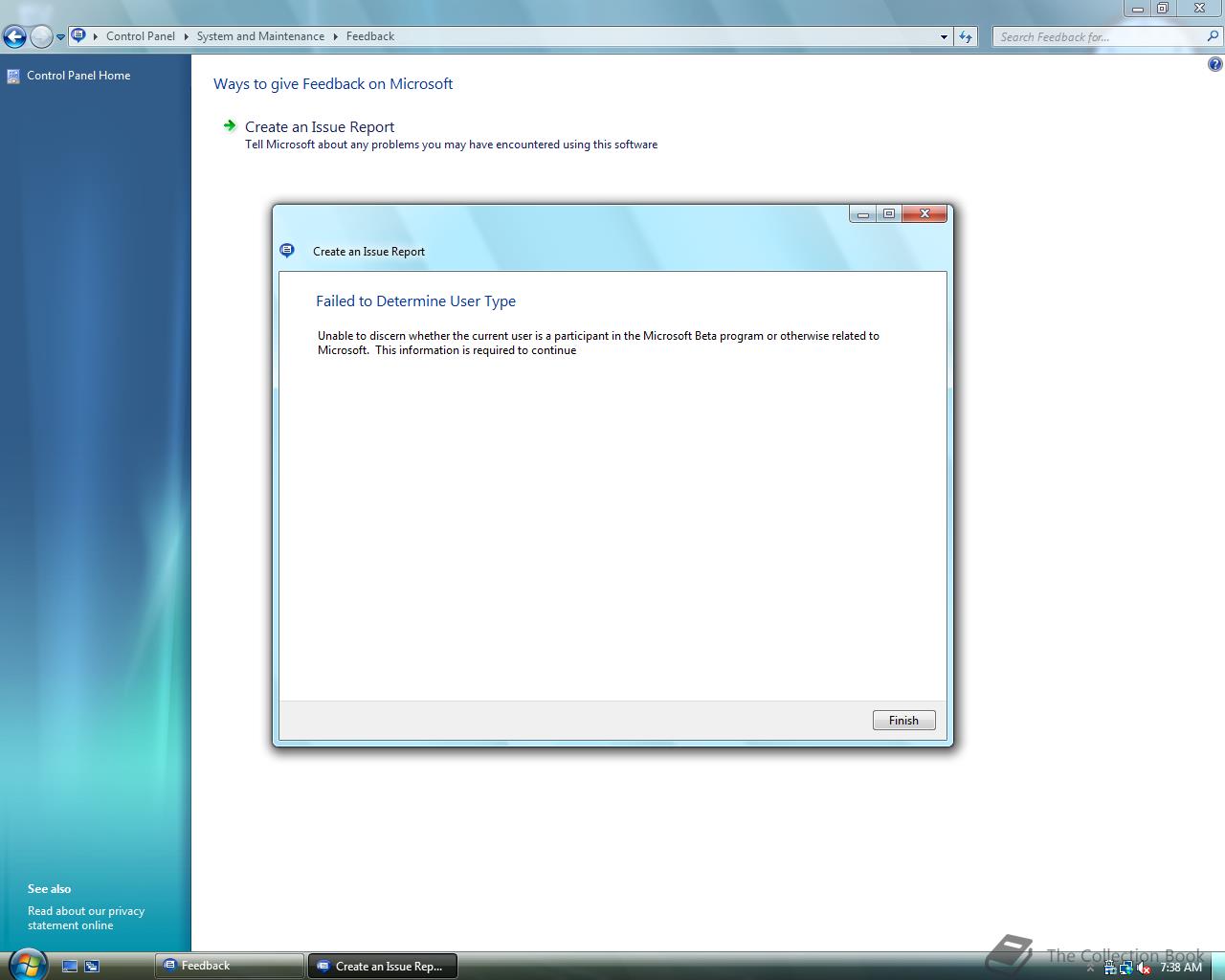Open Help via the blue question icon
The width and height of the screenshot is (1225, 980).
[x=1214, y=64]
